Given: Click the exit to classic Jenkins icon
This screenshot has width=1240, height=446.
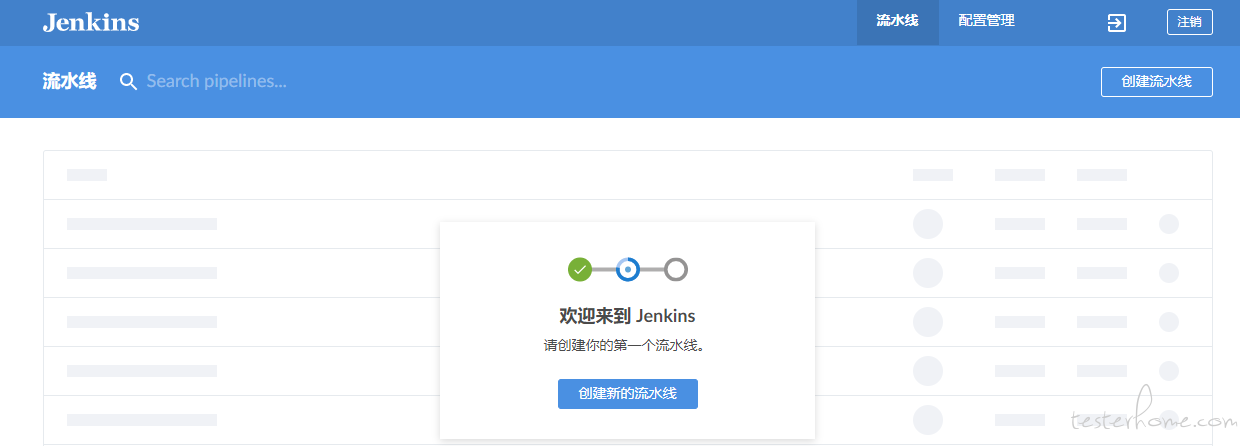Looking at the screenshot, I should coord(1117,23).
